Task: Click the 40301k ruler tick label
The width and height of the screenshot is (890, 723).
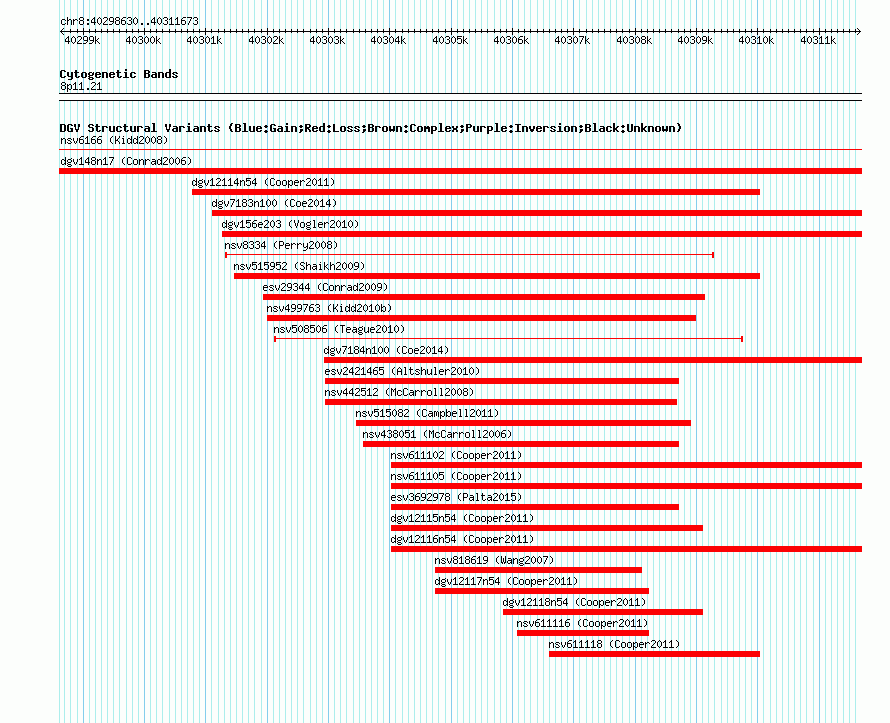Action: 204,40
